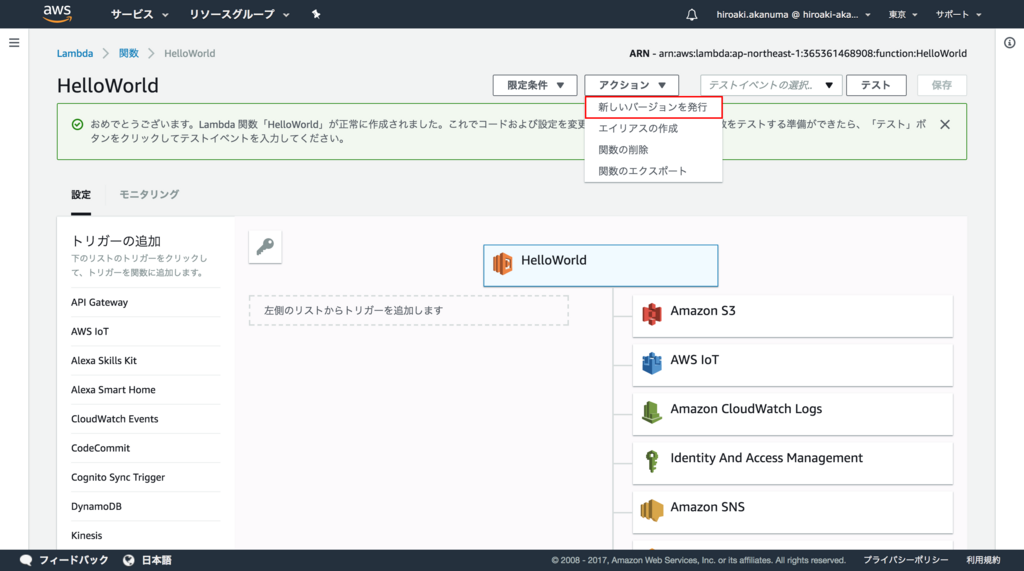Open the 利用規約 link
The image size is (1024, 571).
(x=983, y=560)
